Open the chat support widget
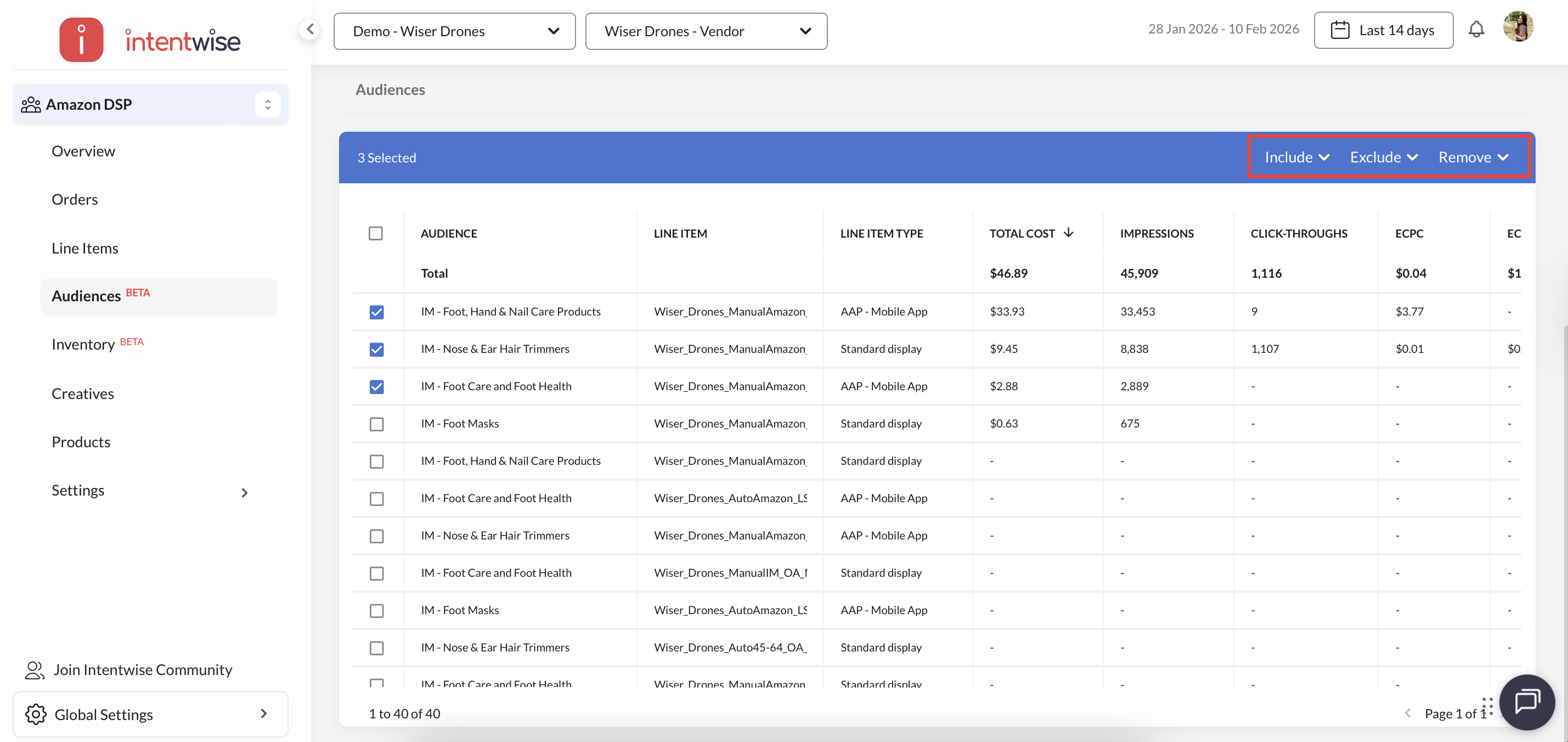1568x742 pixels. coord(1527,701)
